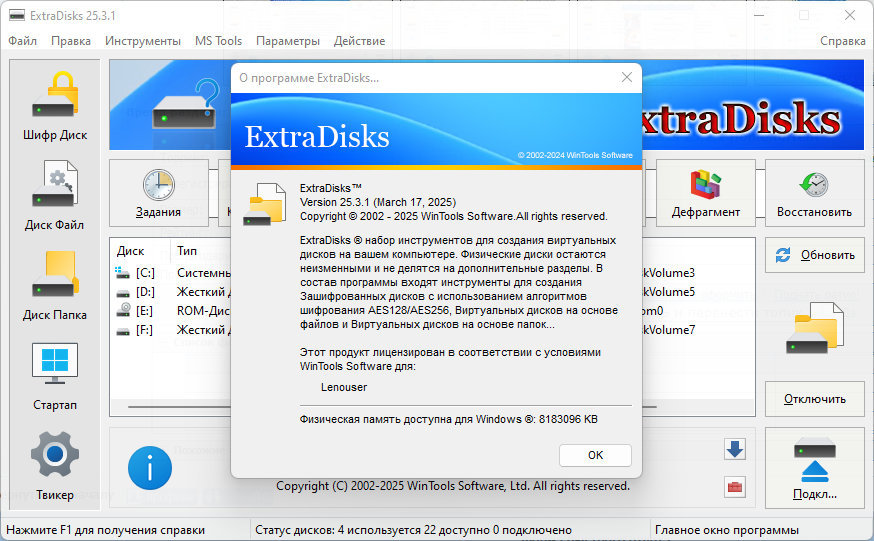Open the Действие menu
The width and height of the screenshot is (874, 541).
click(359, 41)
